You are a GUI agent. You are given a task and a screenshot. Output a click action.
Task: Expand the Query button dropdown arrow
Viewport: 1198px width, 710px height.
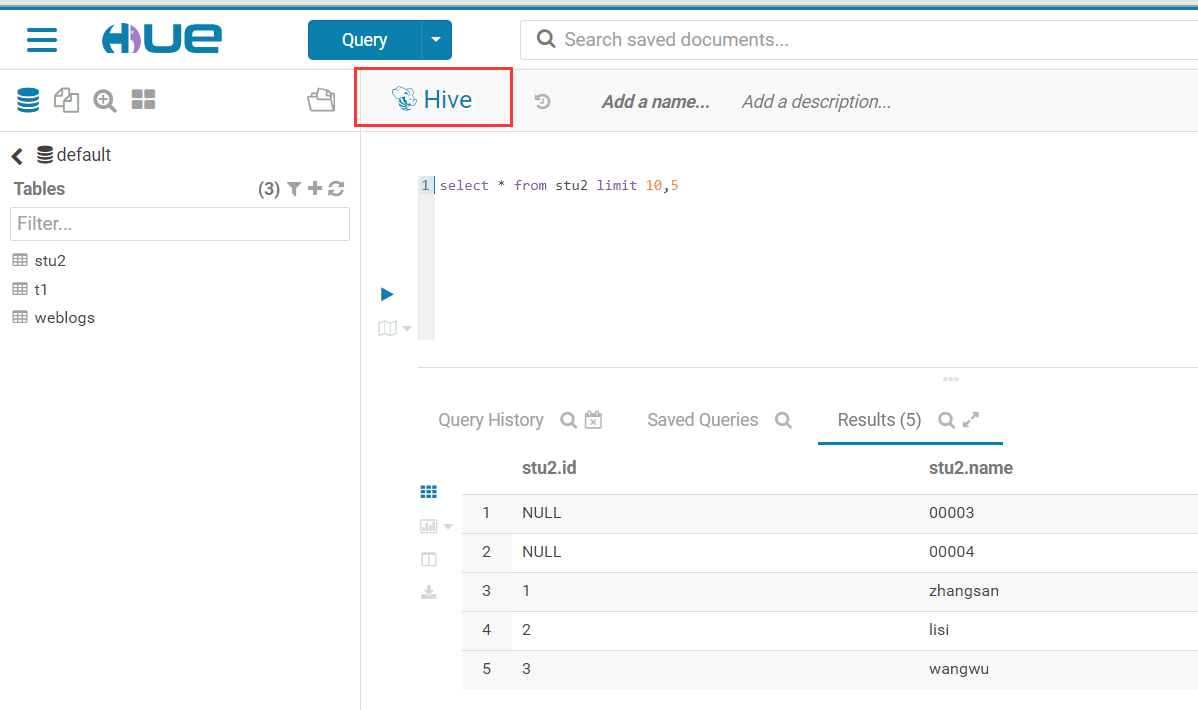(x=436, y=40)
